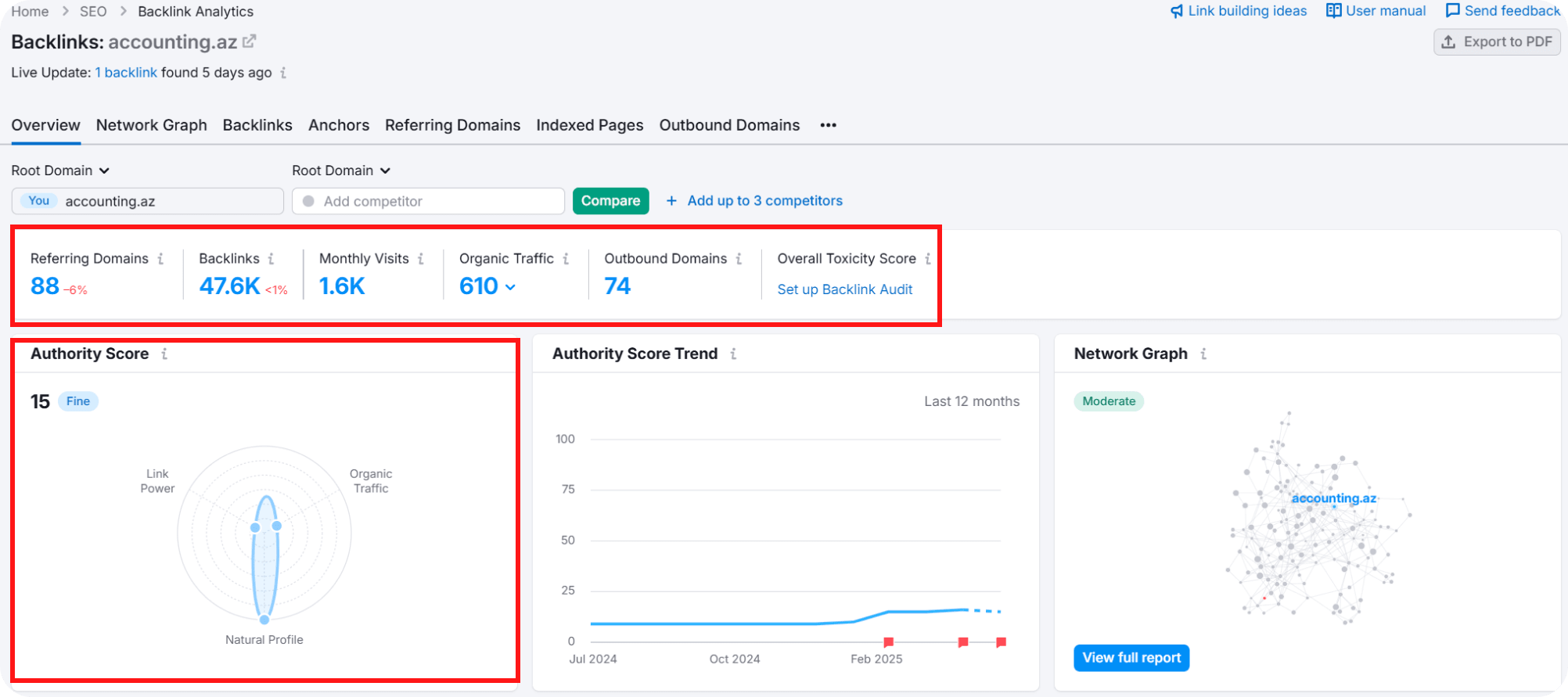Open Referring Domains tab
The image size is (1568, 697).
coord(452,125)
